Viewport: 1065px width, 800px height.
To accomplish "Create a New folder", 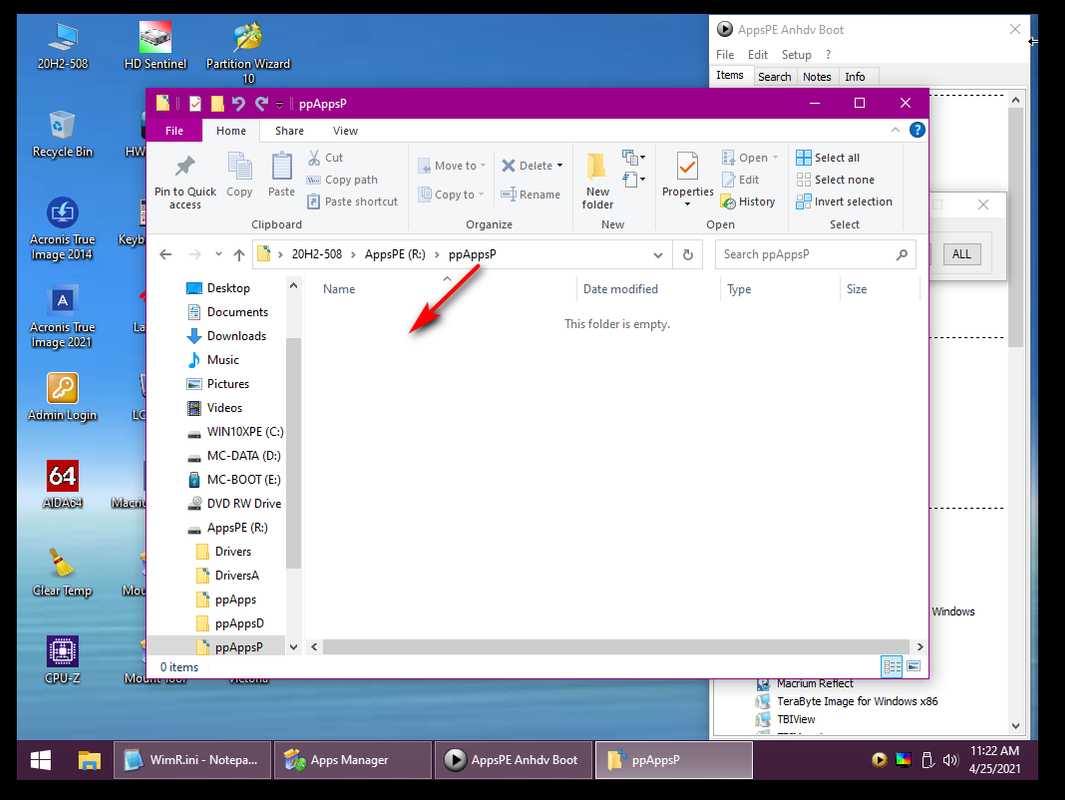I will pos(598,181).
